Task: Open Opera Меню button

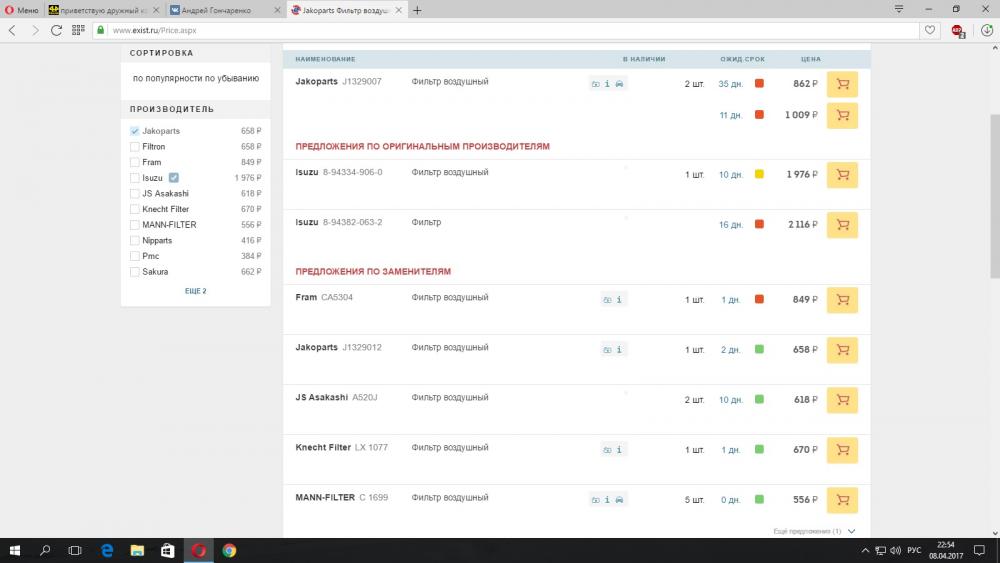Action: 22,10
